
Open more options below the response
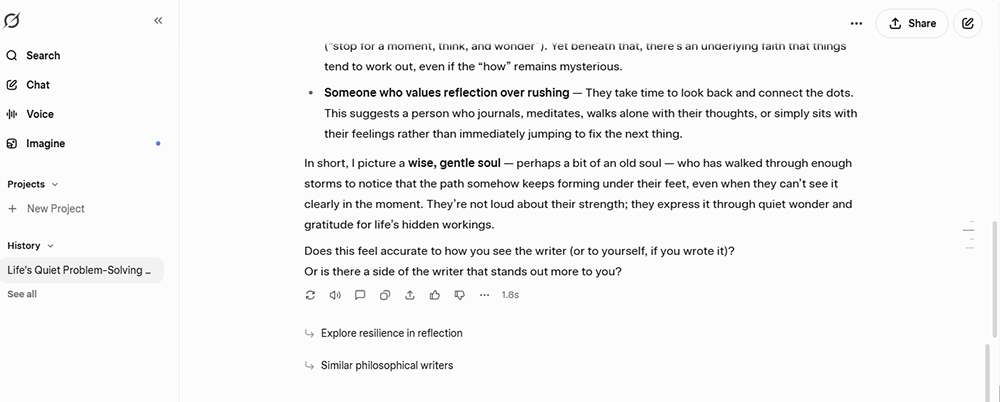(x=485, y=295)
